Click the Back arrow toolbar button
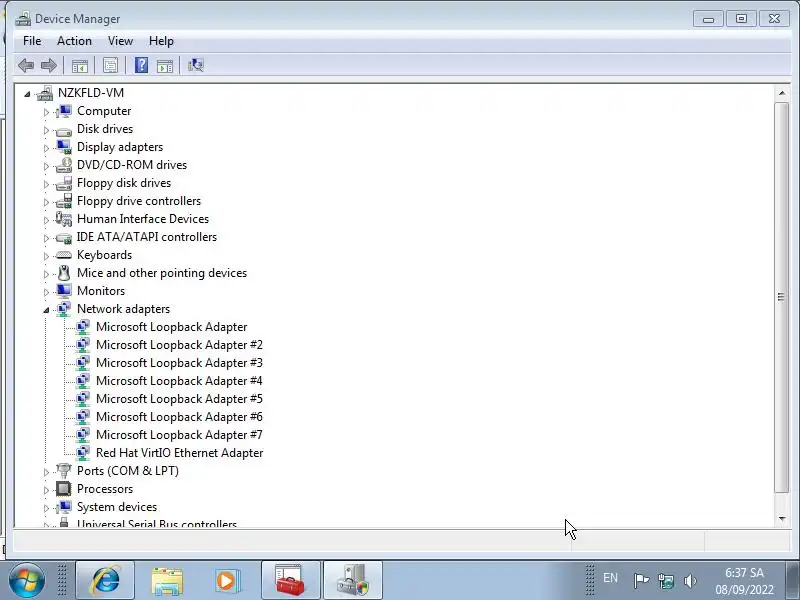Image resolution: width=800 pixels, height=600 pixels. pyautogui.click(x=26, y=65)
